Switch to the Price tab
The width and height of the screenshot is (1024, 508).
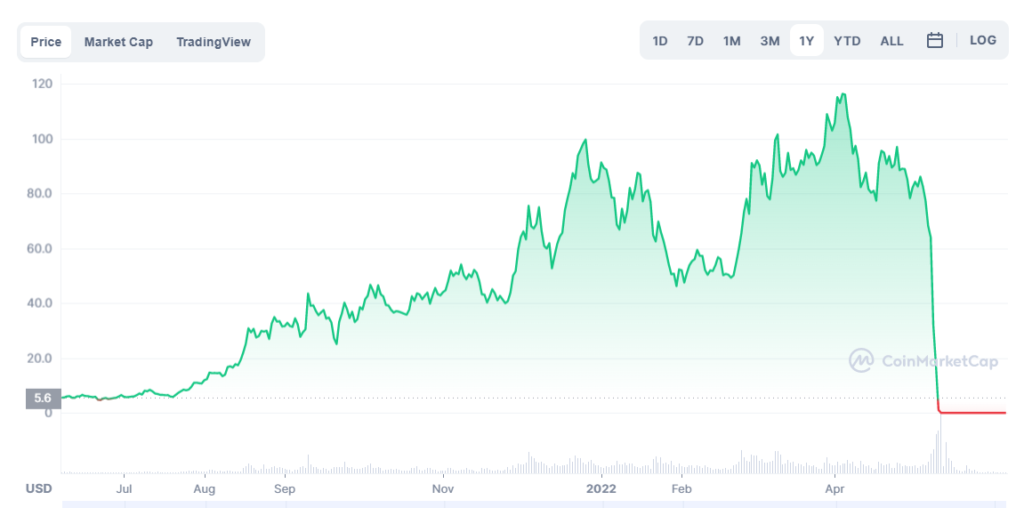[46, 42]
